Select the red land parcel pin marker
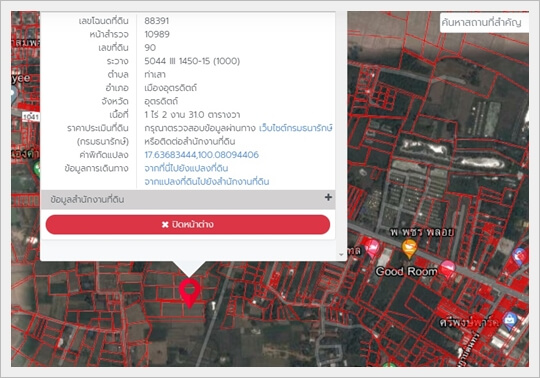Screen dimensions: 540x378 pos(190,293)
